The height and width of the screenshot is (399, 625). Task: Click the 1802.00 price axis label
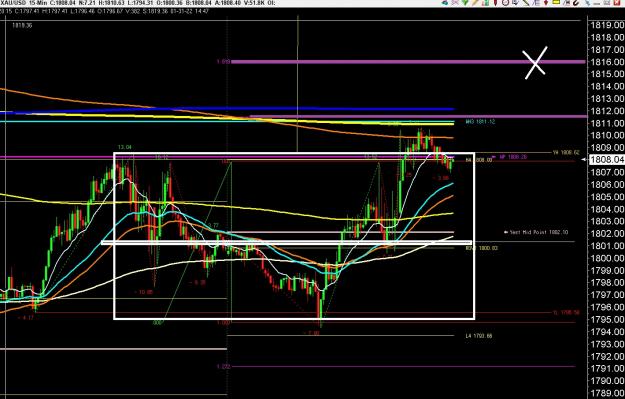[x=607, y=233]
